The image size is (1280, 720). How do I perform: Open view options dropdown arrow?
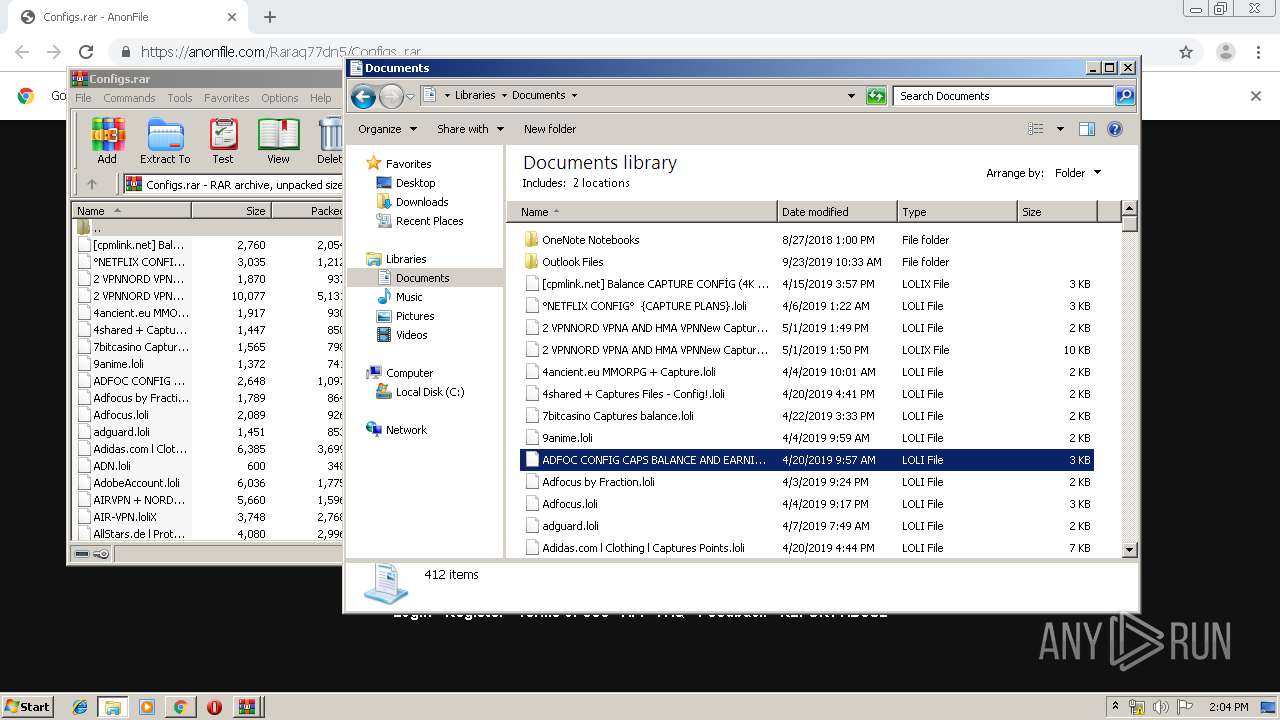click(1060, 129)
